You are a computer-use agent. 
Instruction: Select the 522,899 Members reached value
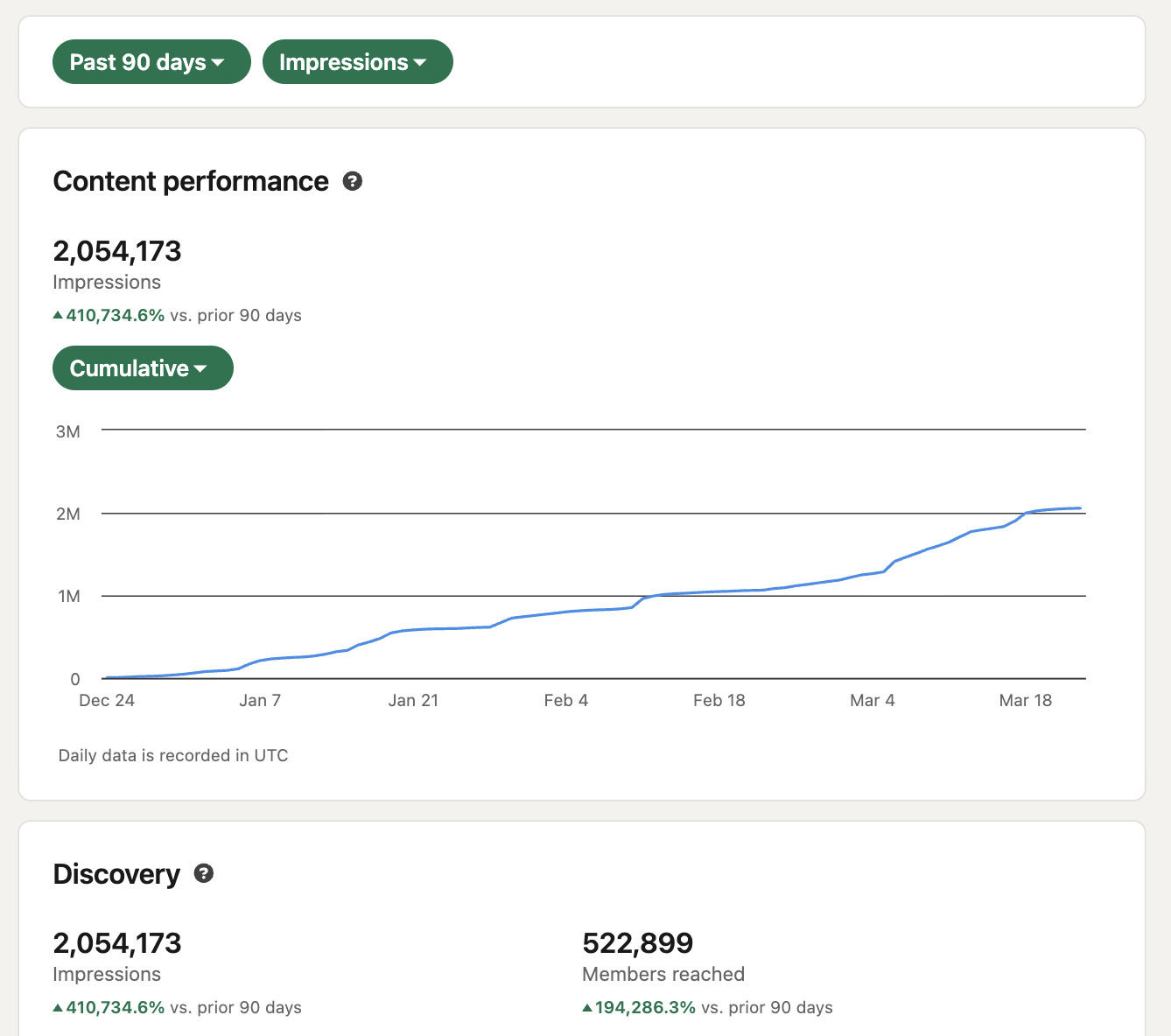pos(638,942)
